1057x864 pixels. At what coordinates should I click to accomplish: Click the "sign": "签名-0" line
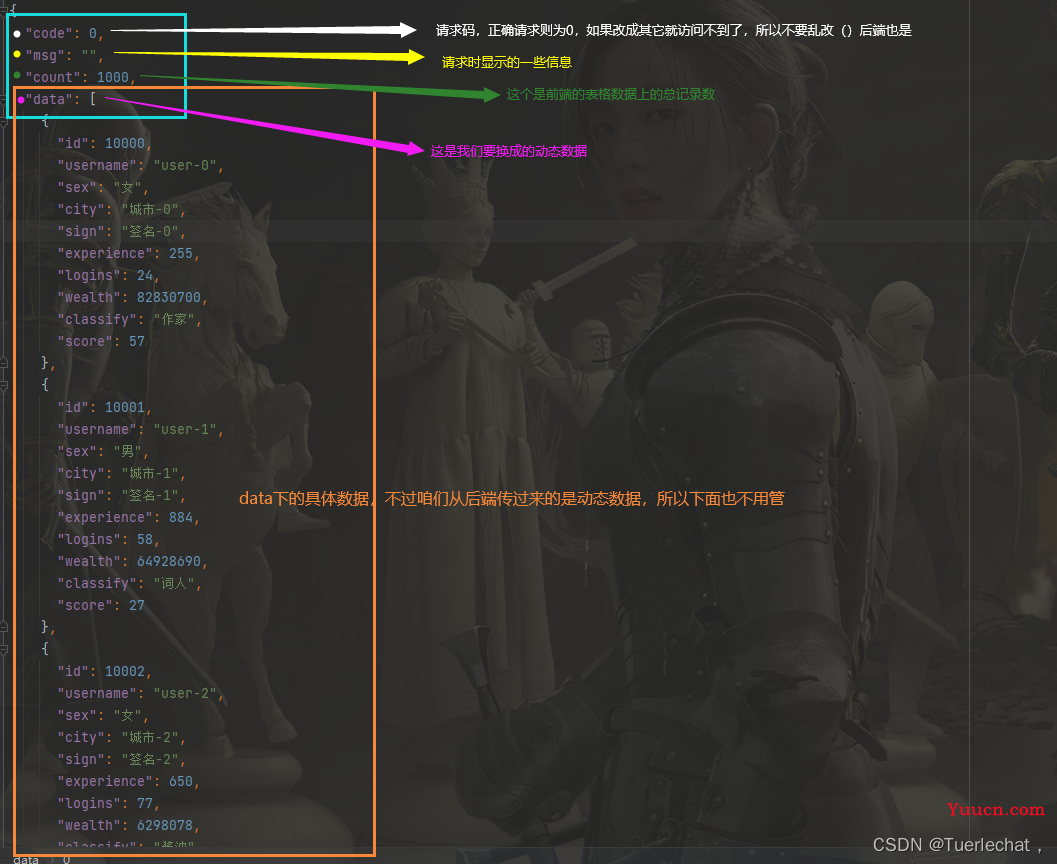121,231
